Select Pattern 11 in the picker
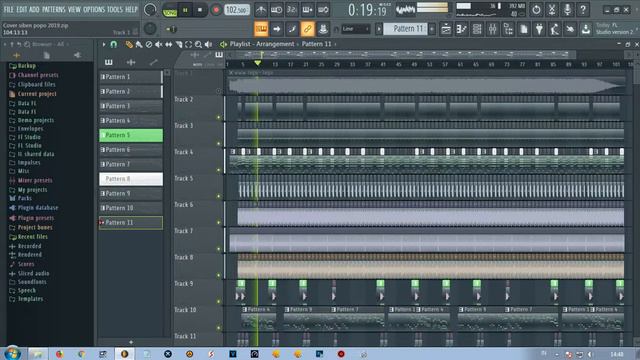This screenshot has height=360, width=640. [131, 222]
